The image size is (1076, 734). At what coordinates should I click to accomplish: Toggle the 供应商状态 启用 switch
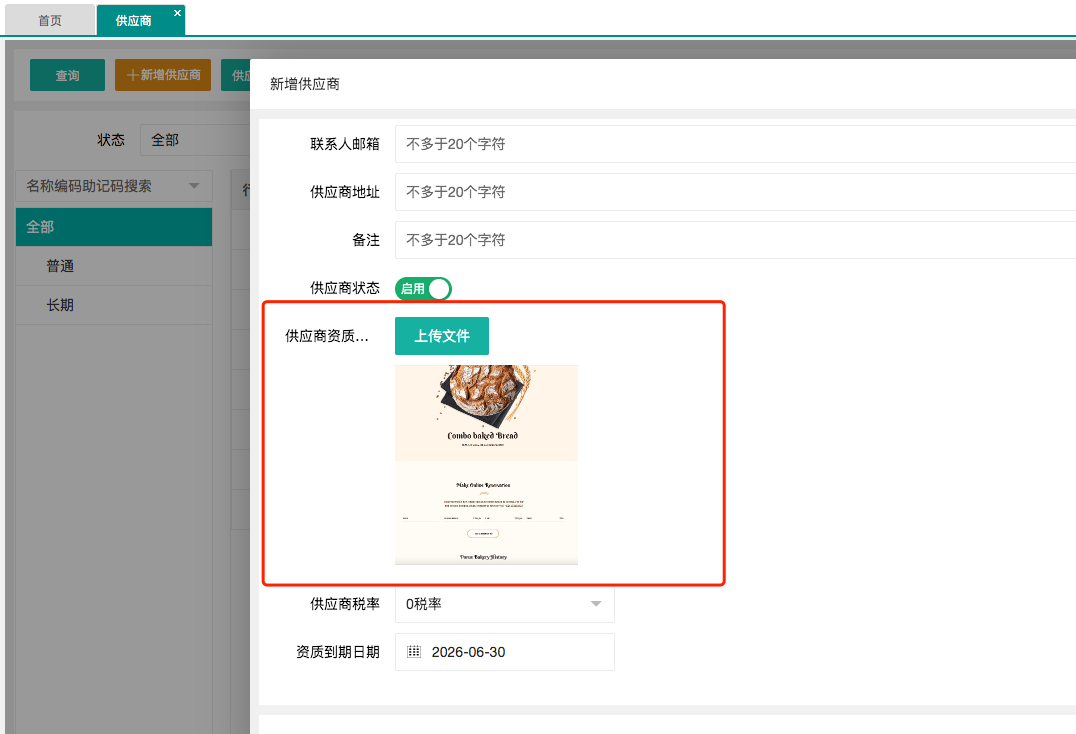point(424,289)
